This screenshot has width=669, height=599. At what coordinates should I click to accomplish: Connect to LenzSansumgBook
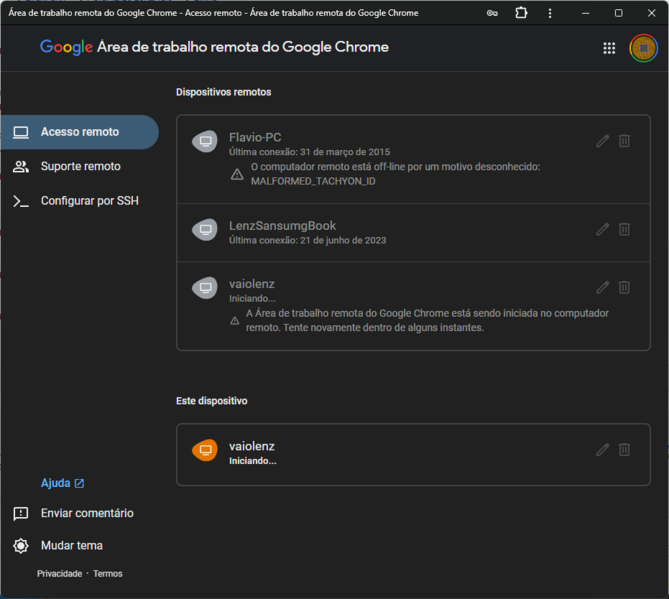(413, 233)
